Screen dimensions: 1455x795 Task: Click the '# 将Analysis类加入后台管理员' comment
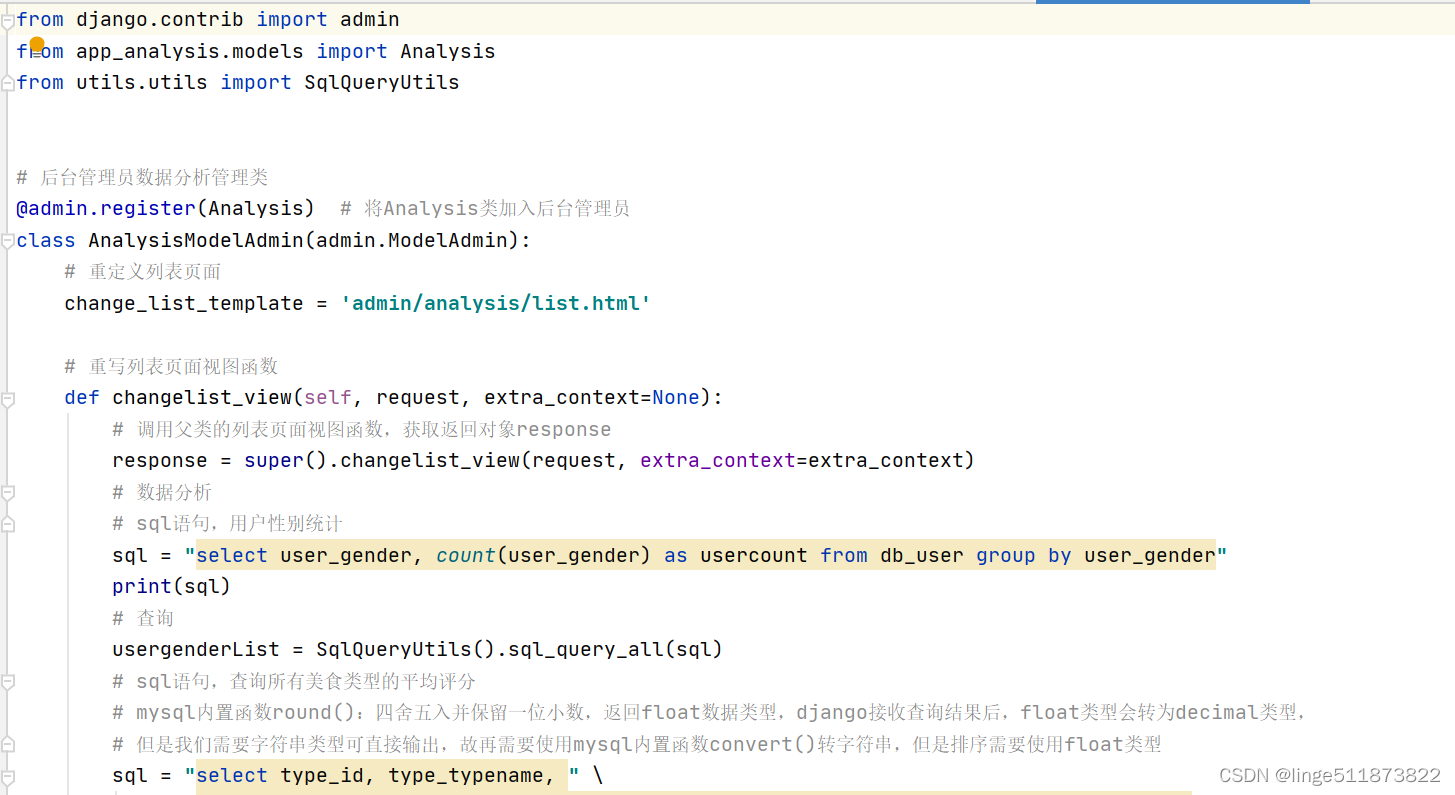pyautogui.click(x=485, y=208)
